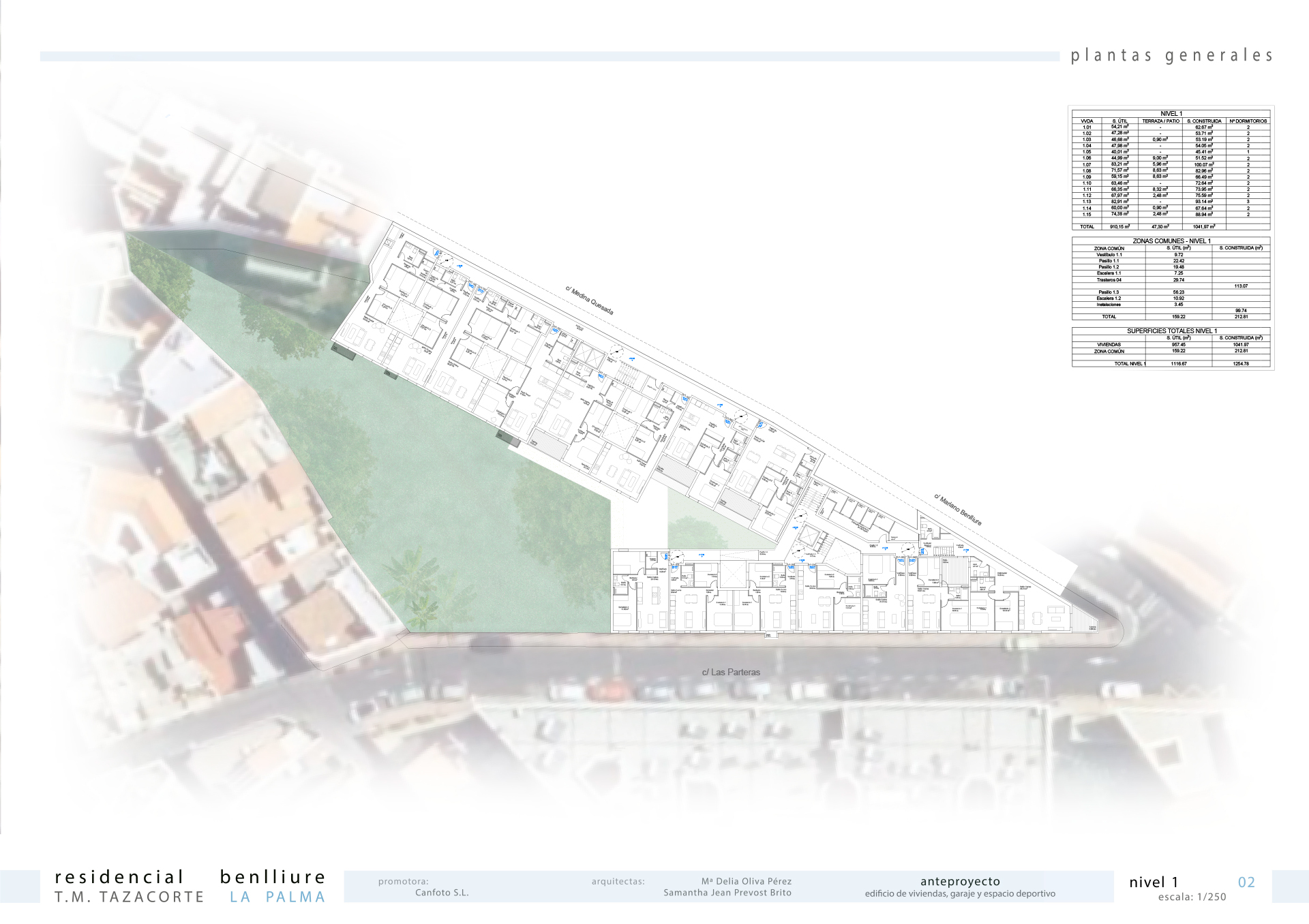Click the blue page number '02'

(1246, 882)
